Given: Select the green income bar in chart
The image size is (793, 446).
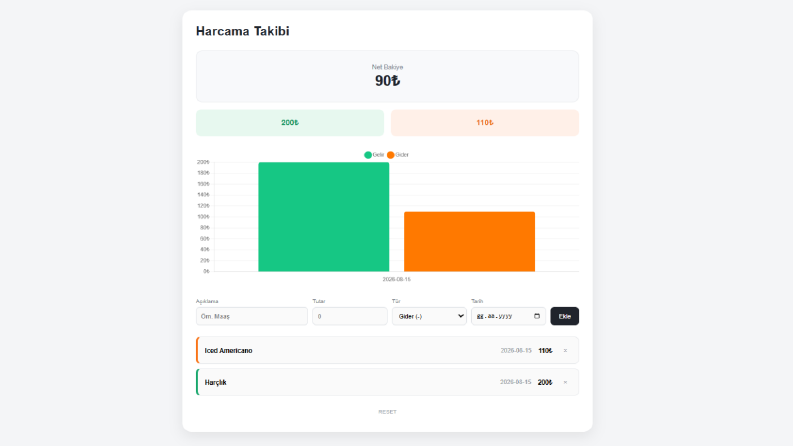Looking at the screenshot, I should [324, 217].
